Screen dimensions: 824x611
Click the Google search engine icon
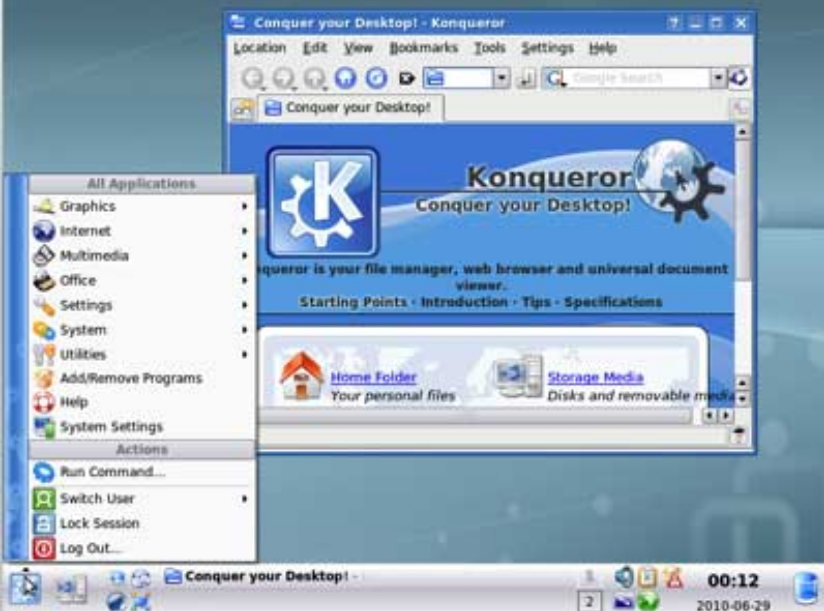(555, 79)
